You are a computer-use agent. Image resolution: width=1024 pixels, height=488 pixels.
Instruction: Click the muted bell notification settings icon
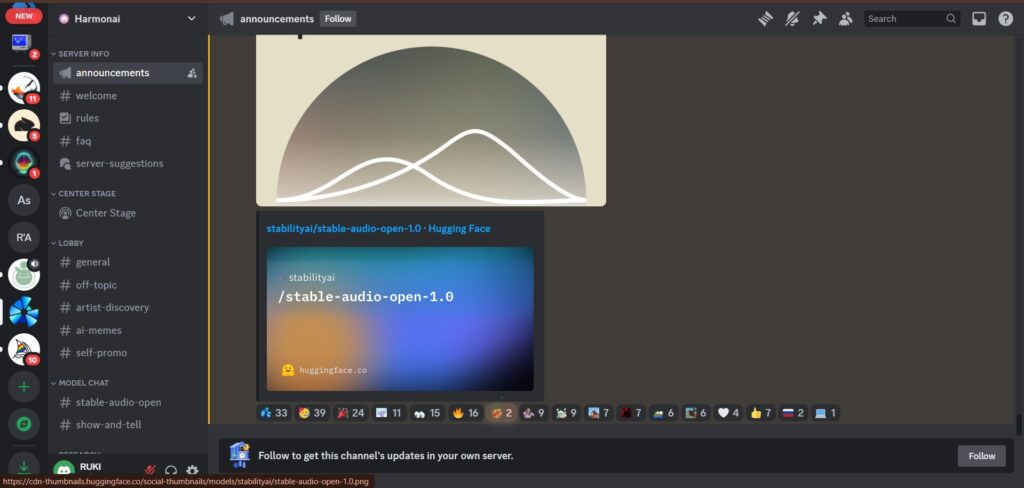tap(792, 18)
